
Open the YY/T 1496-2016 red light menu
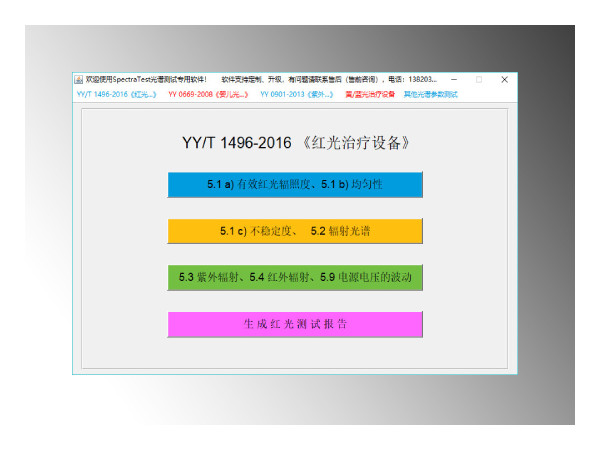[115, 94]
